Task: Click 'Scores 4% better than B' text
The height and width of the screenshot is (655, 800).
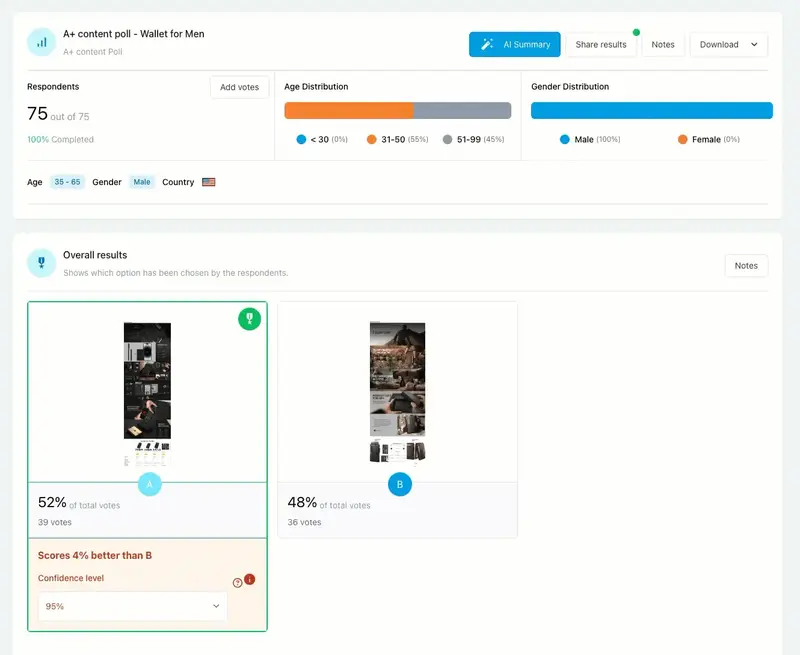Action: click(95, 556)
